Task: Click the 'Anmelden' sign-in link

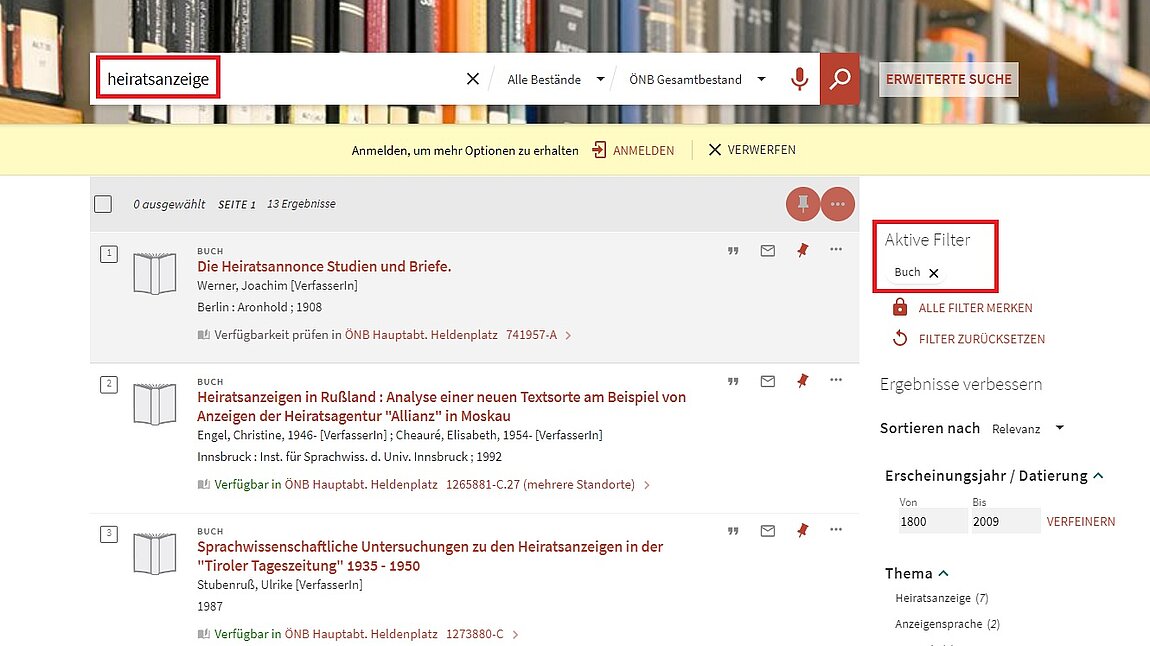Action: [643, 150]
